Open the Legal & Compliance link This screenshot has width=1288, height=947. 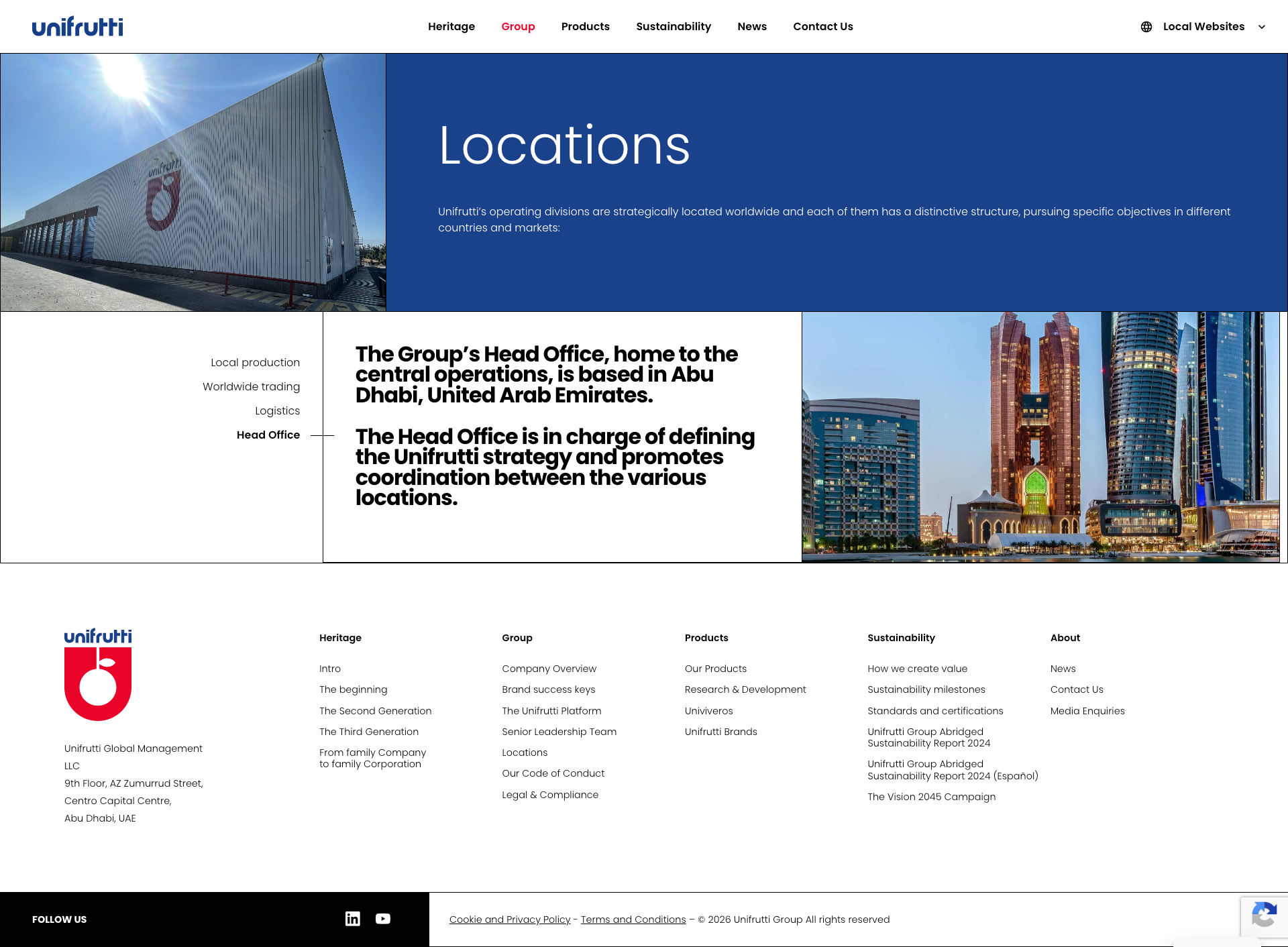pos(550,795)
